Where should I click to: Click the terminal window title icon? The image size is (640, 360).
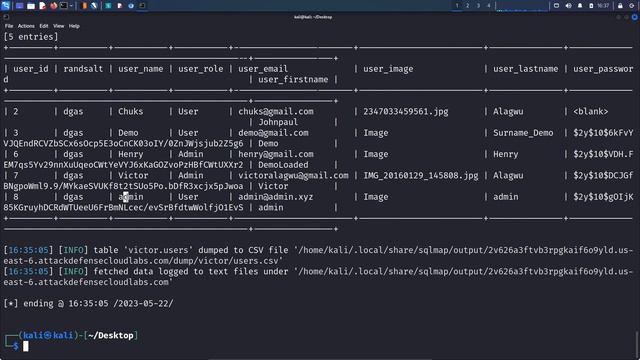click(x=6, y=17)
